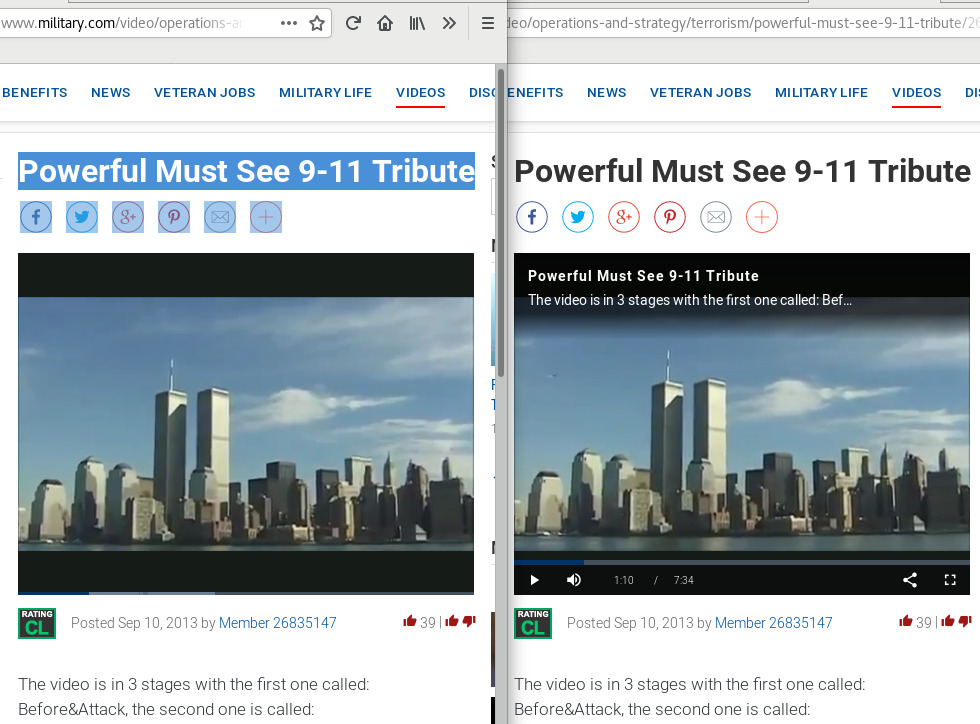Open NEWS in right window nav
This screenshot has height=724, width=980.
(x=606, y=93)
